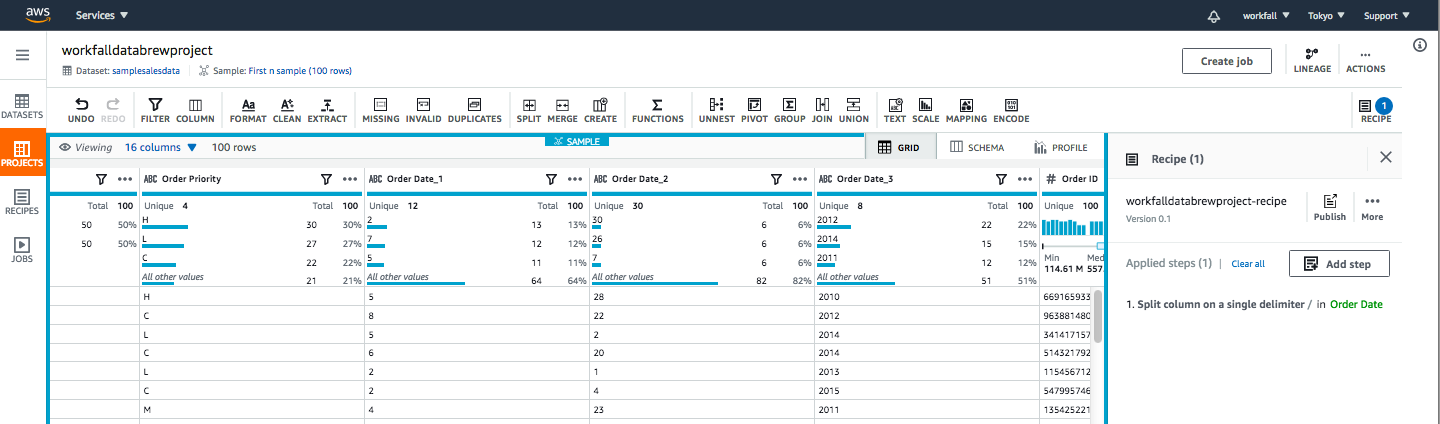Open the Invalid values tool
This screenshot has height=424, width=1440.
pyautogui.click(x=423, y=110)
